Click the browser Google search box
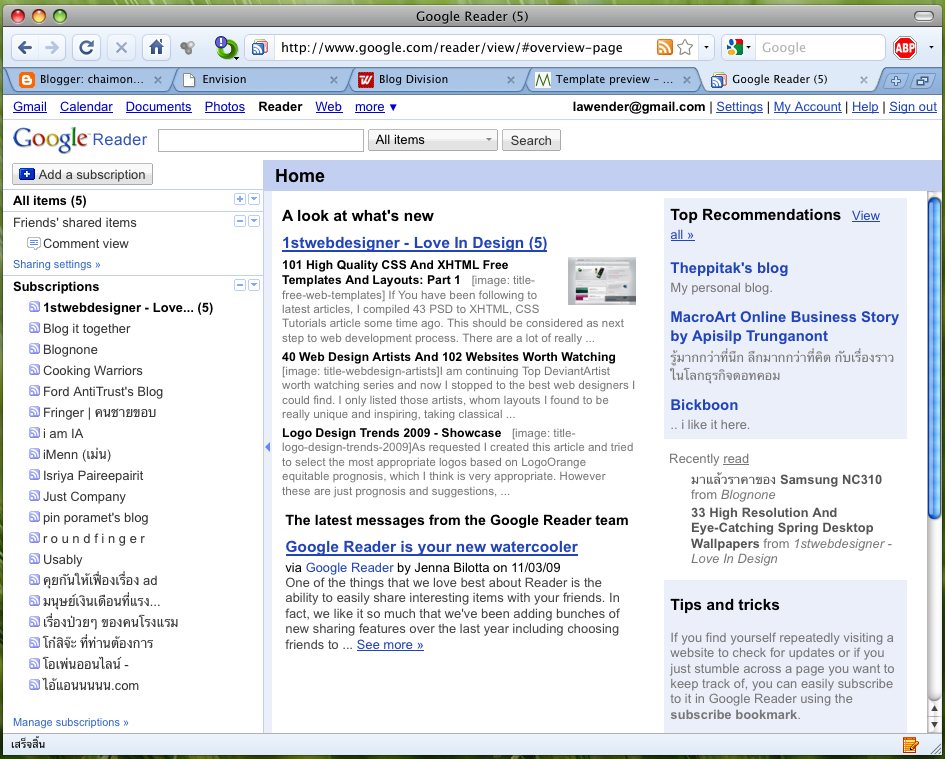Screen dimensions: 945x759 coord(818,47)
